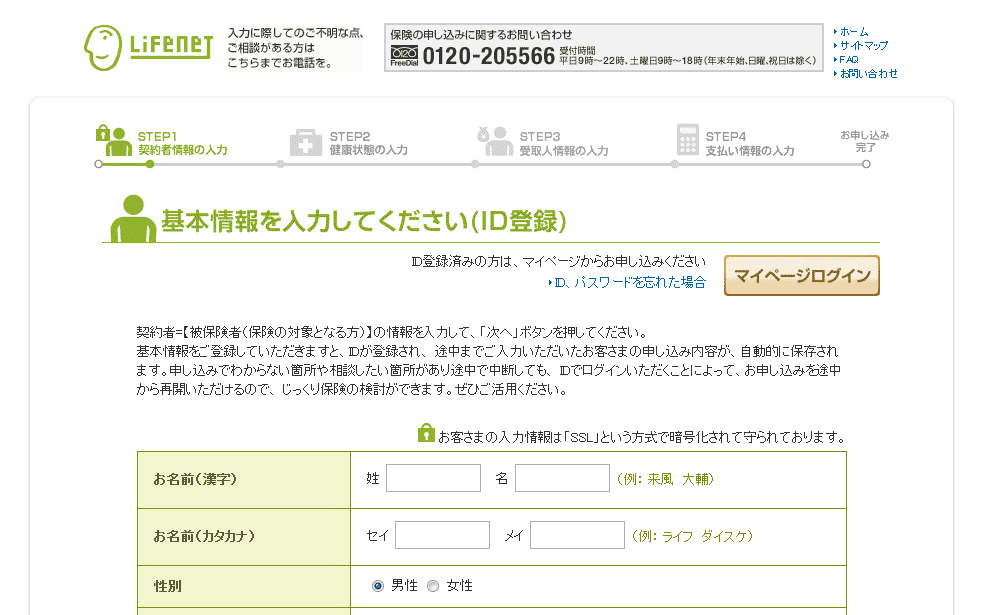Click the お名前(漢字) row label
Image resolution: width=997 pixels, height=615 pixels.
(195, 479)
